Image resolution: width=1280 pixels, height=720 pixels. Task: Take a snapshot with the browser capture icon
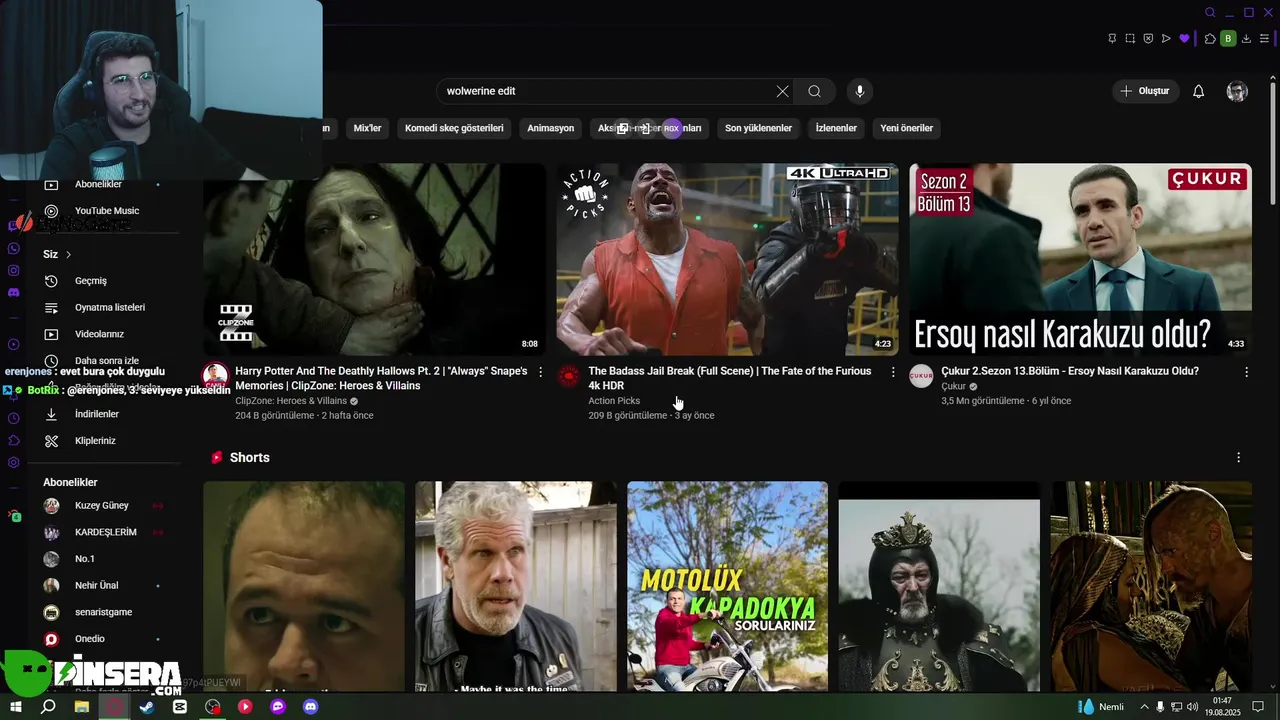click(1130, 38)
